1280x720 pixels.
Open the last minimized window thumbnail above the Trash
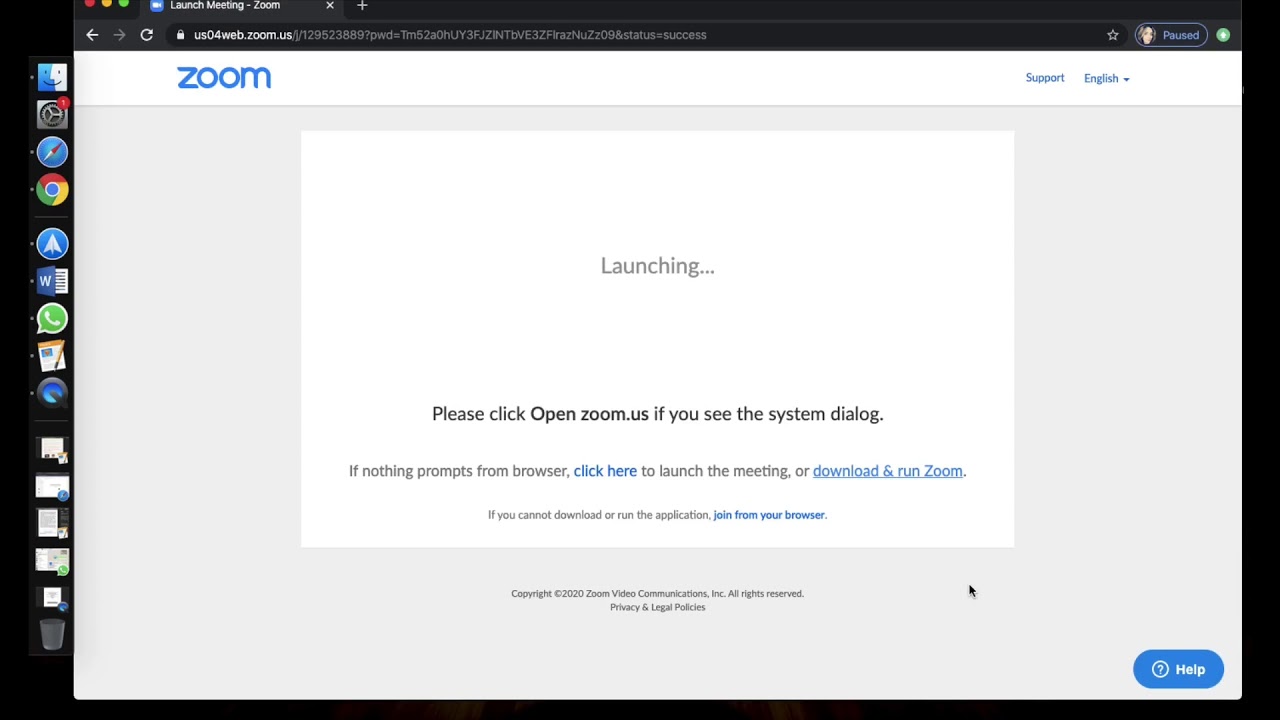(52, 597)
